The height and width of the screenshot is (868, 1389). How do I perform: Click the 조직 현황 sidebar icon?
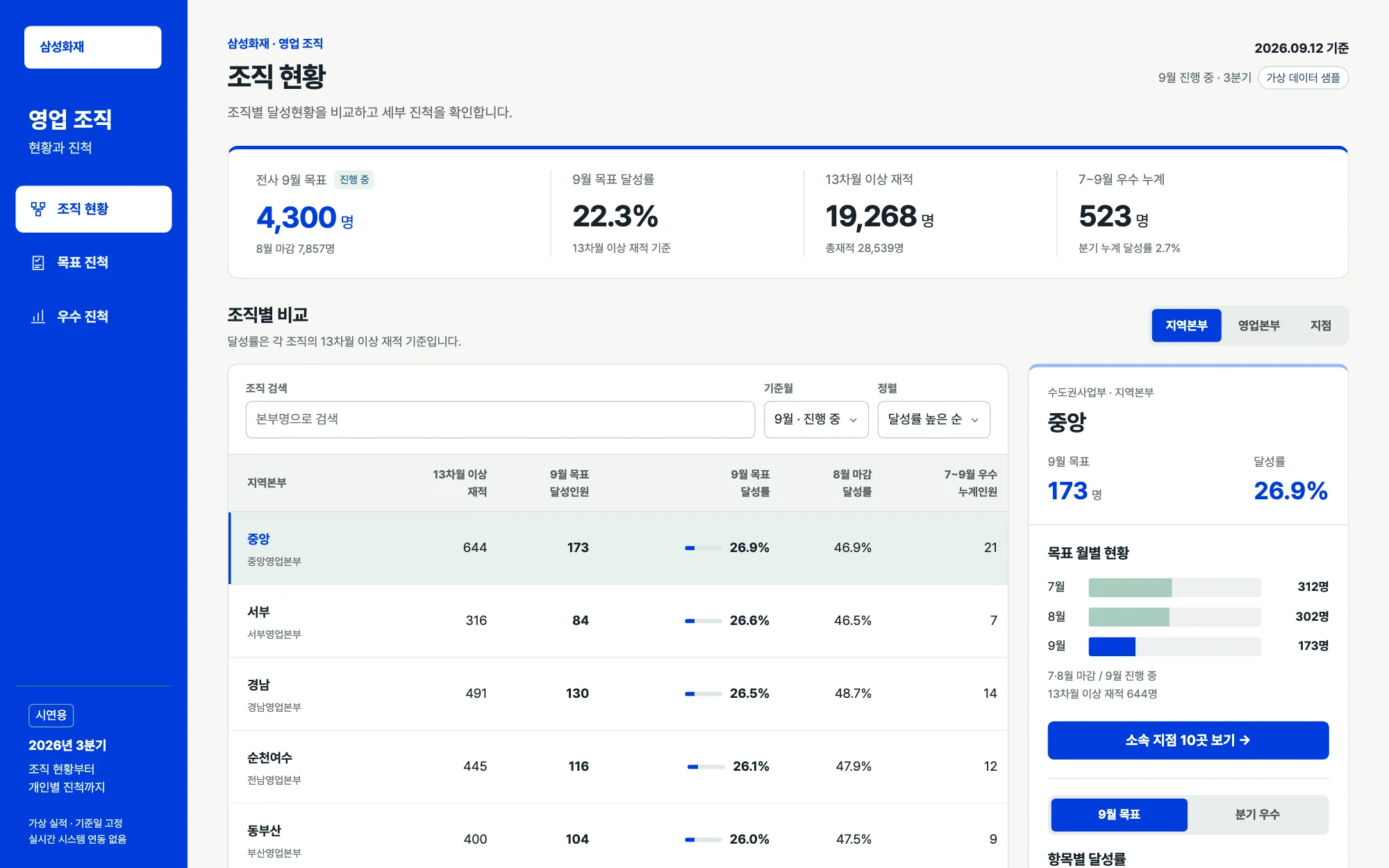point(38,209)
